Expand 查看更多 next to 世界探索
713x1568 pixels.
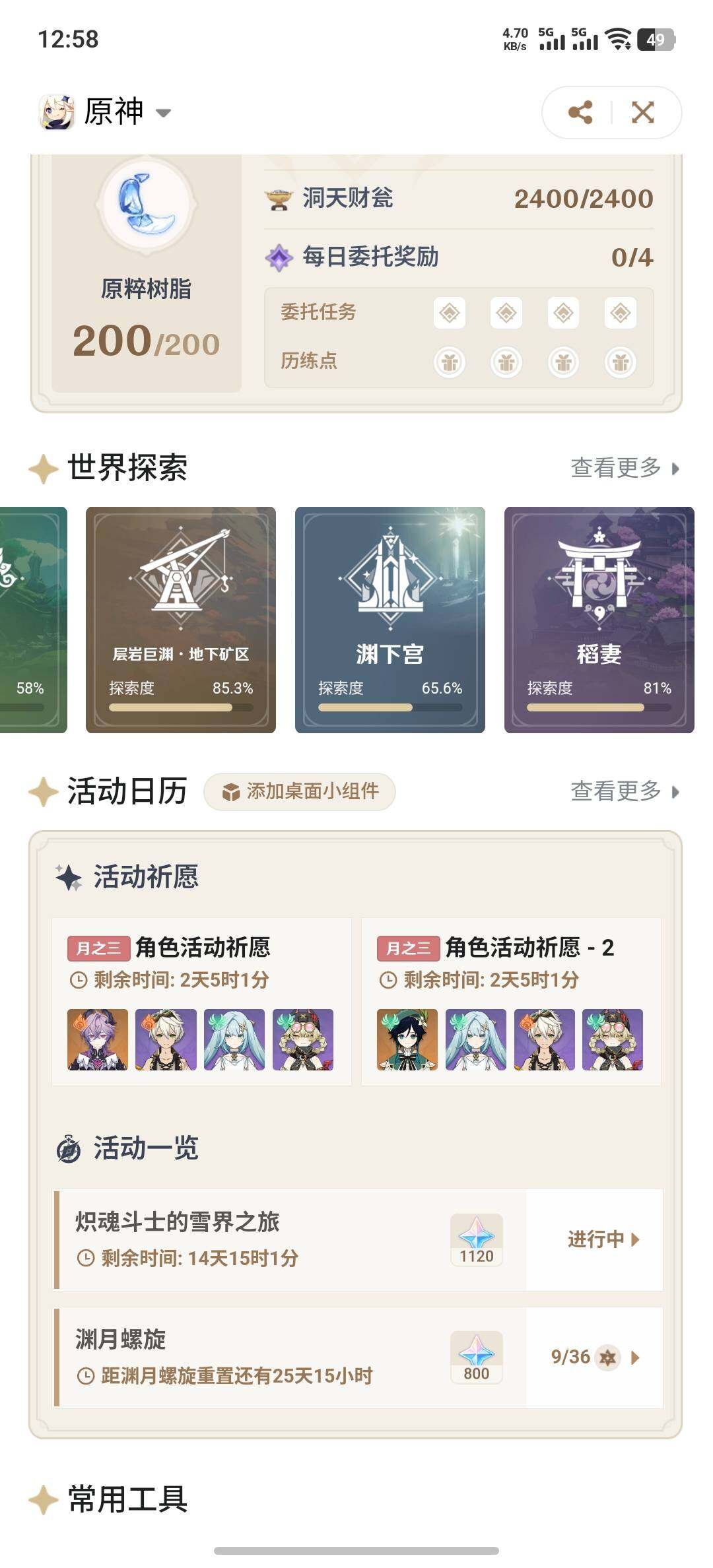tap(625, 468)
